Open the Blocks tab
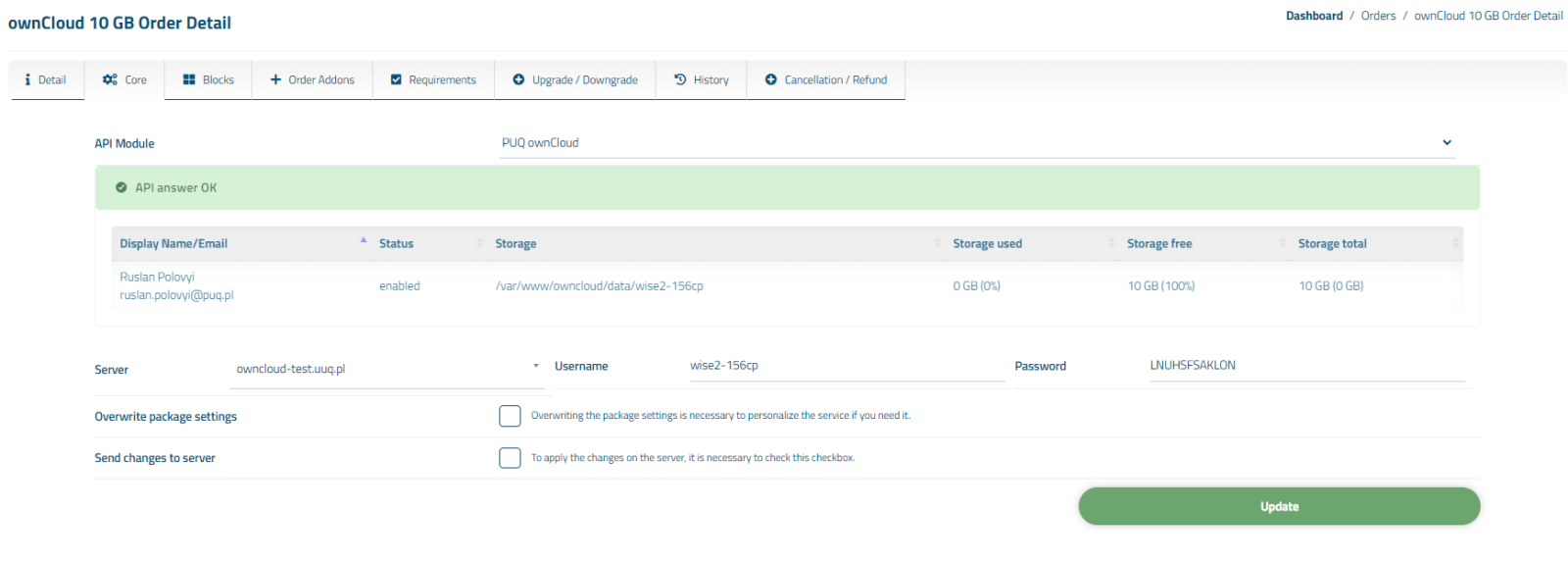The height and width of the screenshot is (562, 1568). pos(208,80)
